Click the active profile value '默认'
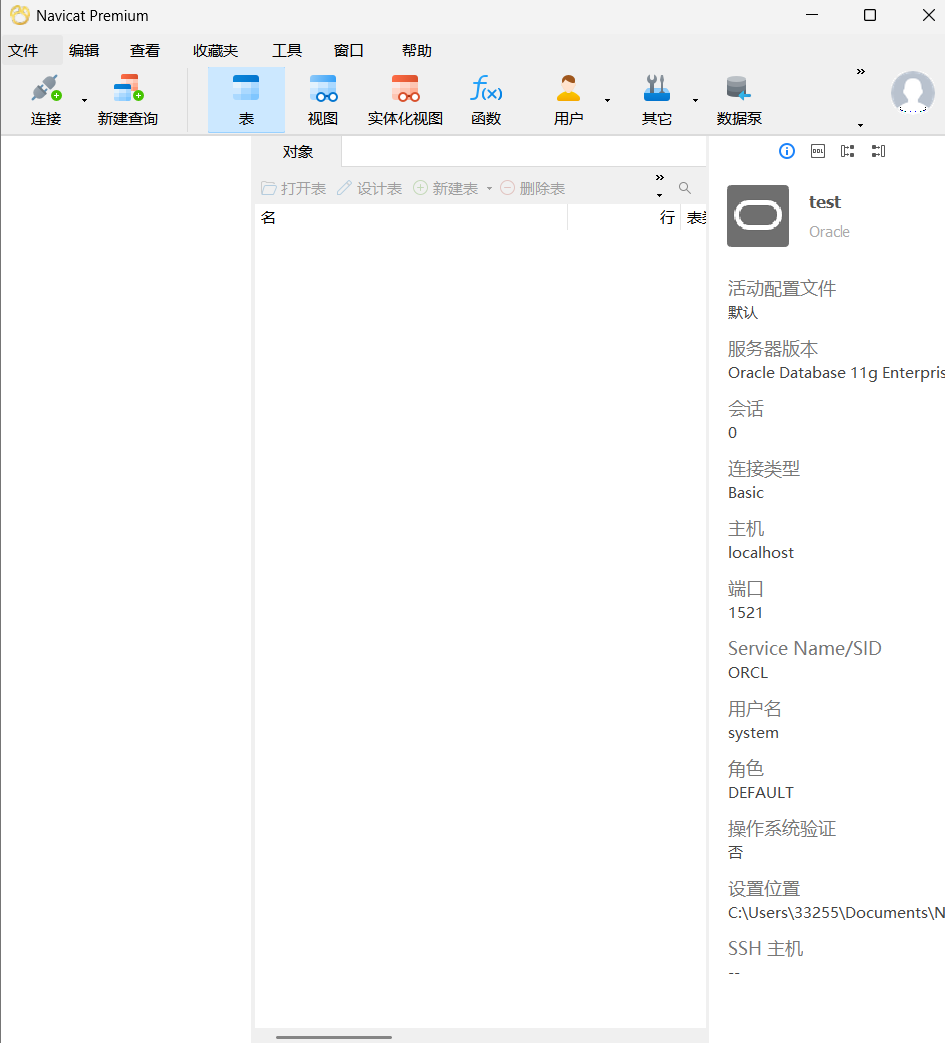Screen dimensions: 945x1043 click(743, 313)
